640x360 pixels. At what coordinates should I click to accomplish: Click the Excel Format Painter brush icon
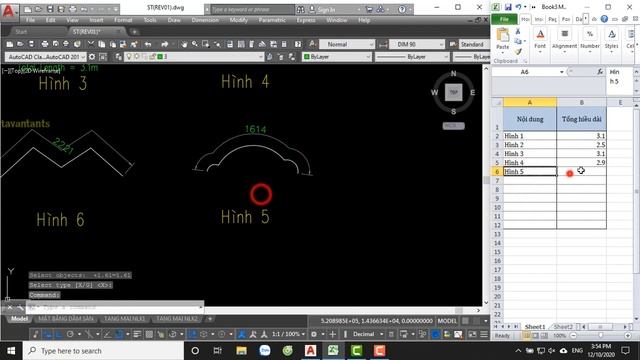point(518,51)
